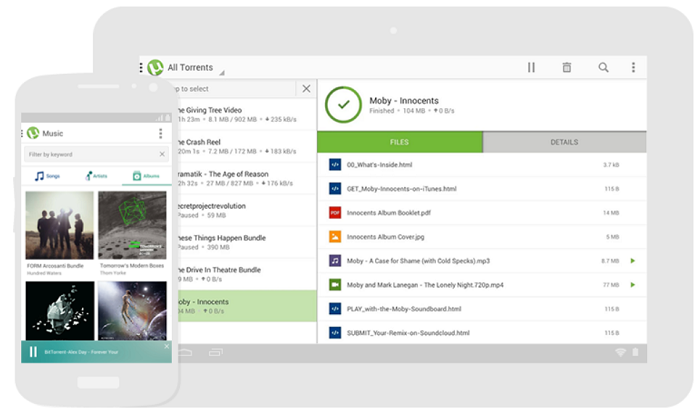Switch to the Albums tab on phone
700x417 pixels.
pos(146,176)
